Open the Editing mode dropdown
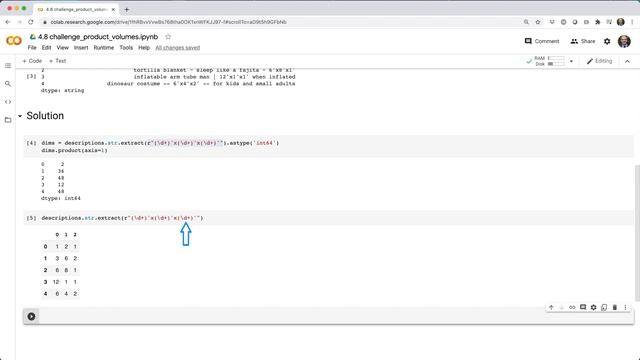The height and width of the screenshot is (360, 640). pos(599,61)
